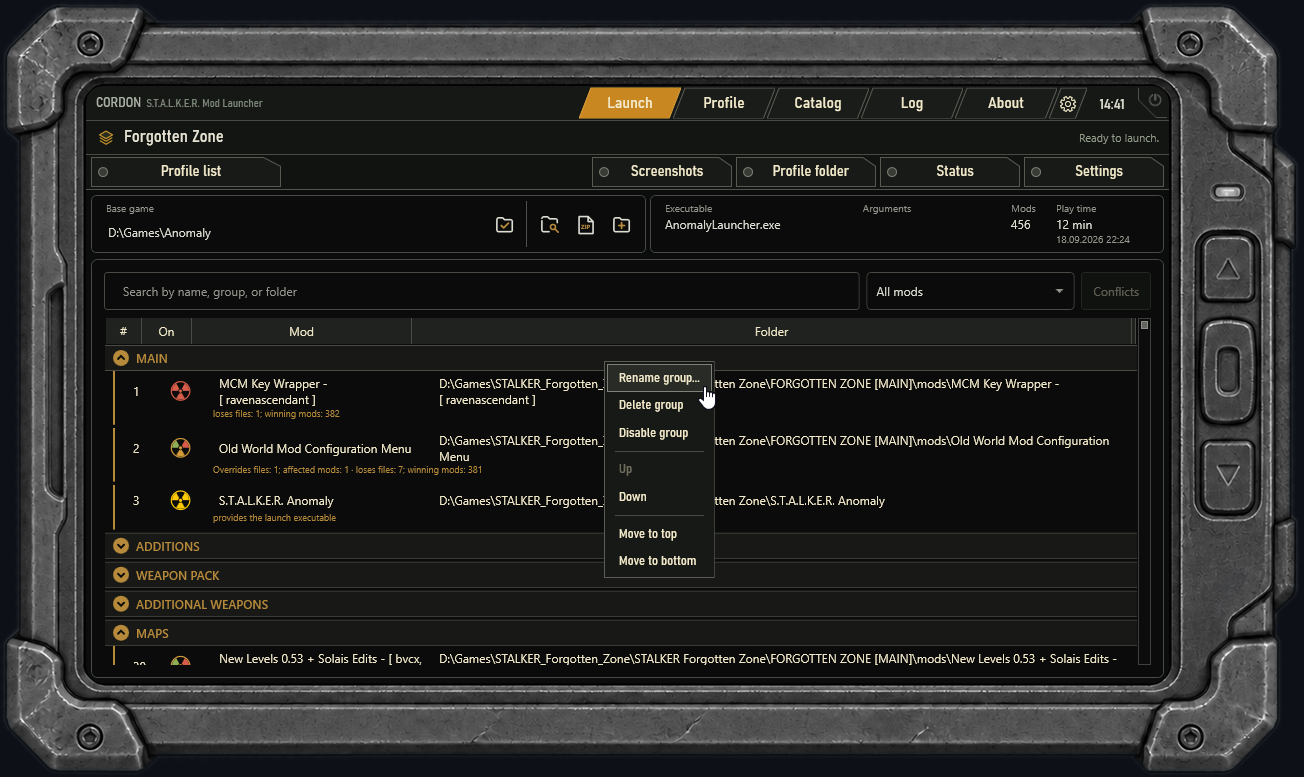
Task: Expand the ADDITIONS group
Action: (x=121, y=546)
